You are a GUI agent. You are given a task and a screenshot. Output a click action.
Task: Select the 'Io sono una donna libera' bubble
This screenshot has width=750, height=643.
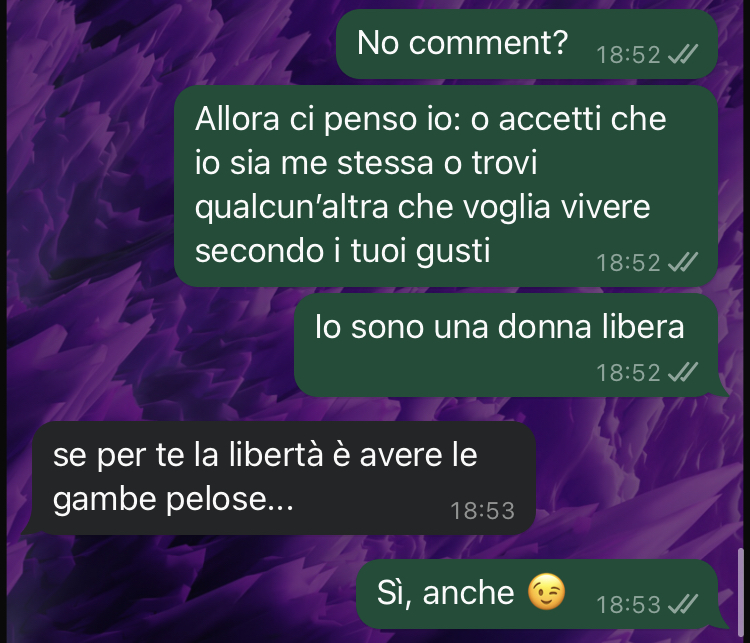508,345
